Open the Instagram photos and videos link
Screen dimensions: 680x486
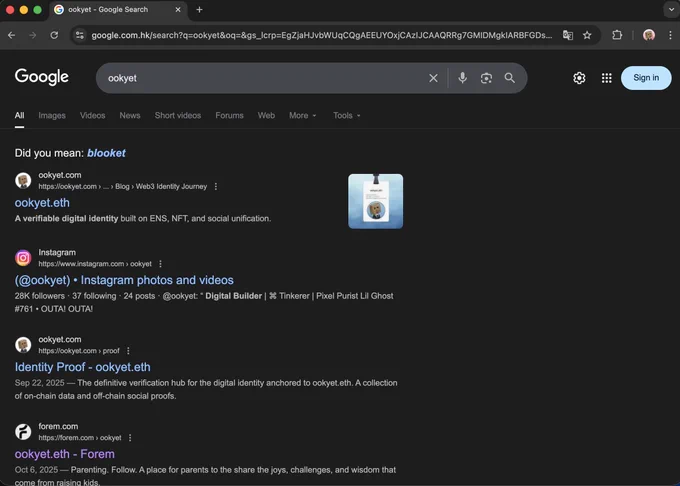coord(124,280)
